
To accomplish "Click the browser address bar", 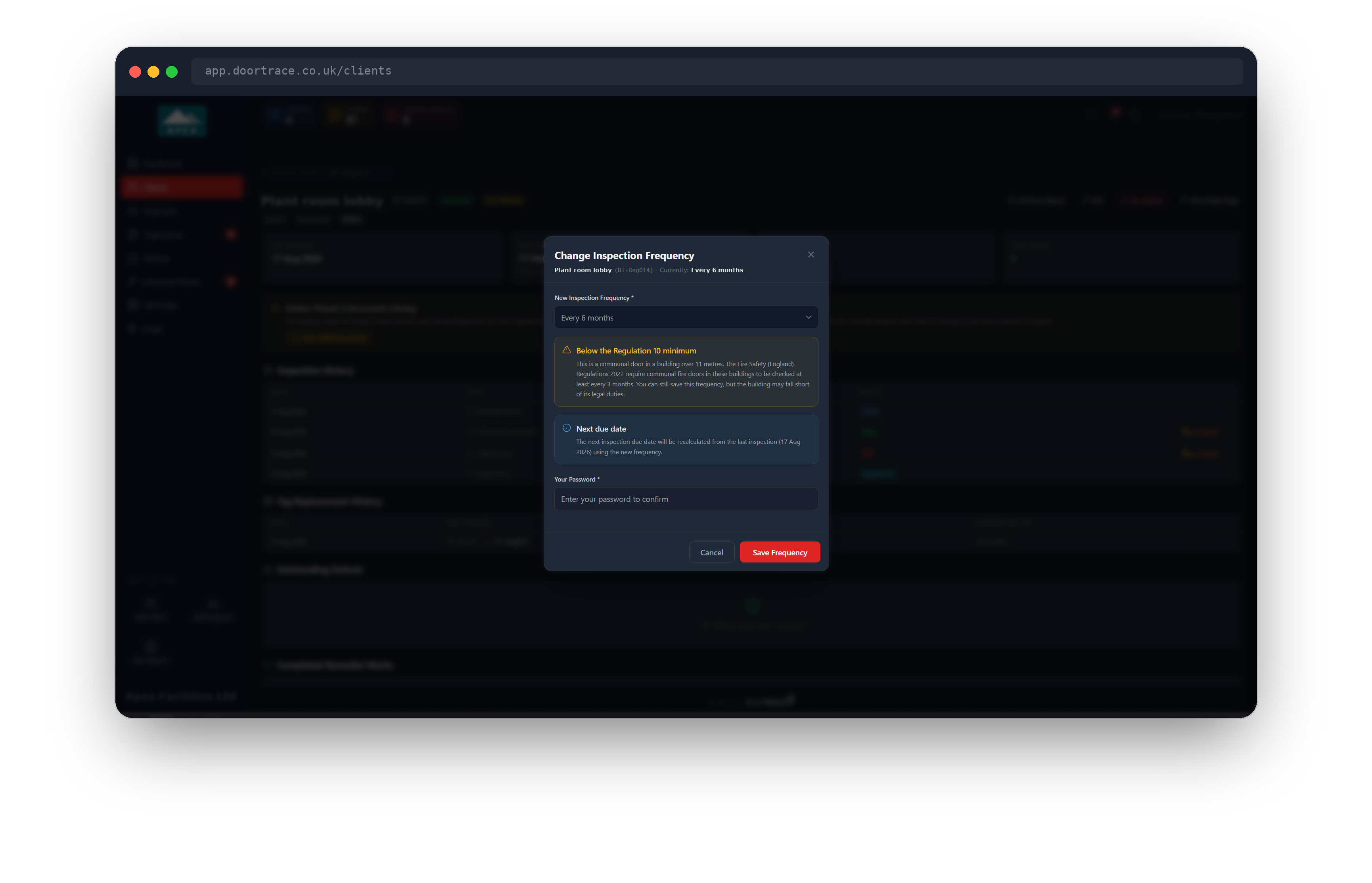I will (x=717, y=71).
